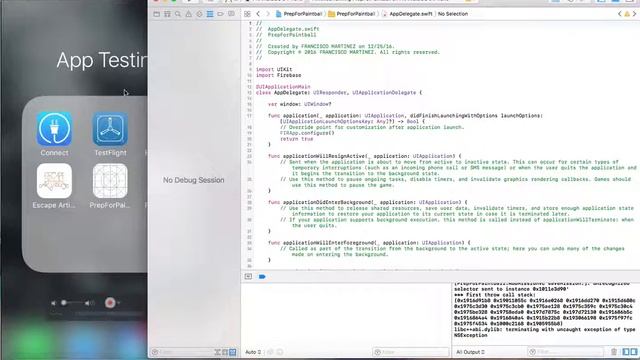640x360 pixels.
Task: Open the related items grid menu
Action: tap(247, 14)
